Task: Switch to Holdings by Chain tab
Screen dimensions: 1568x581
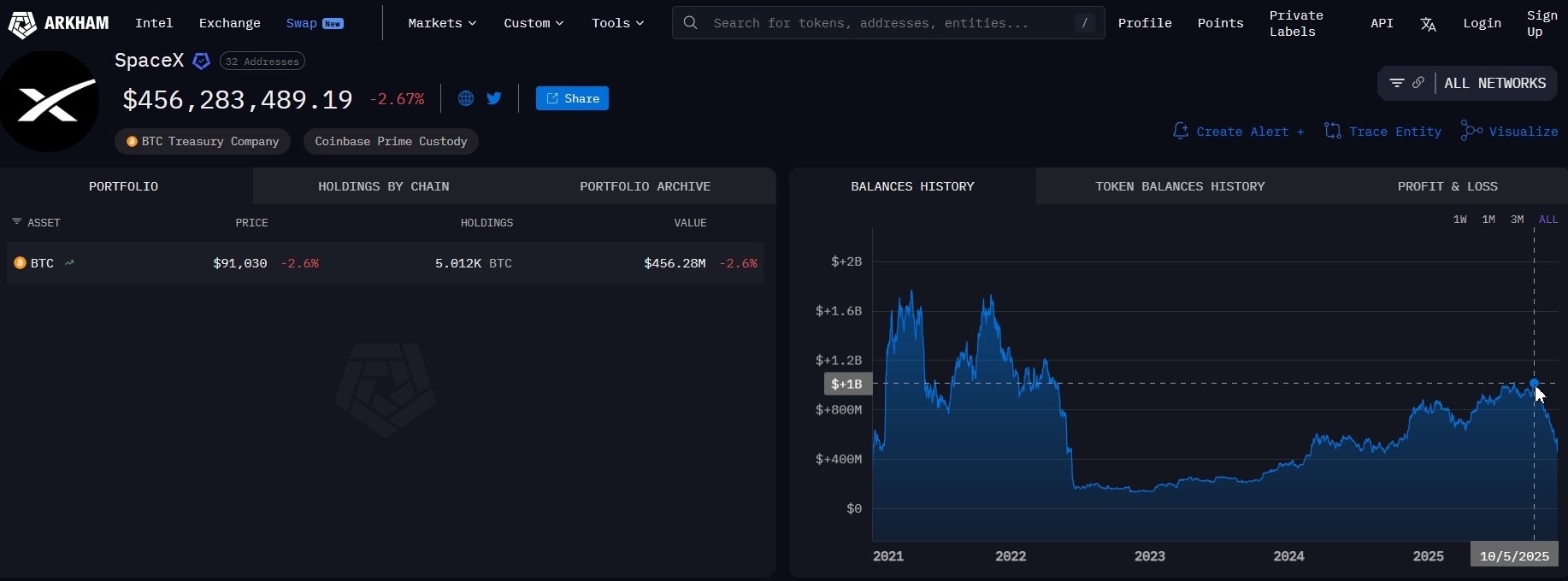Action: click(383, 186)
